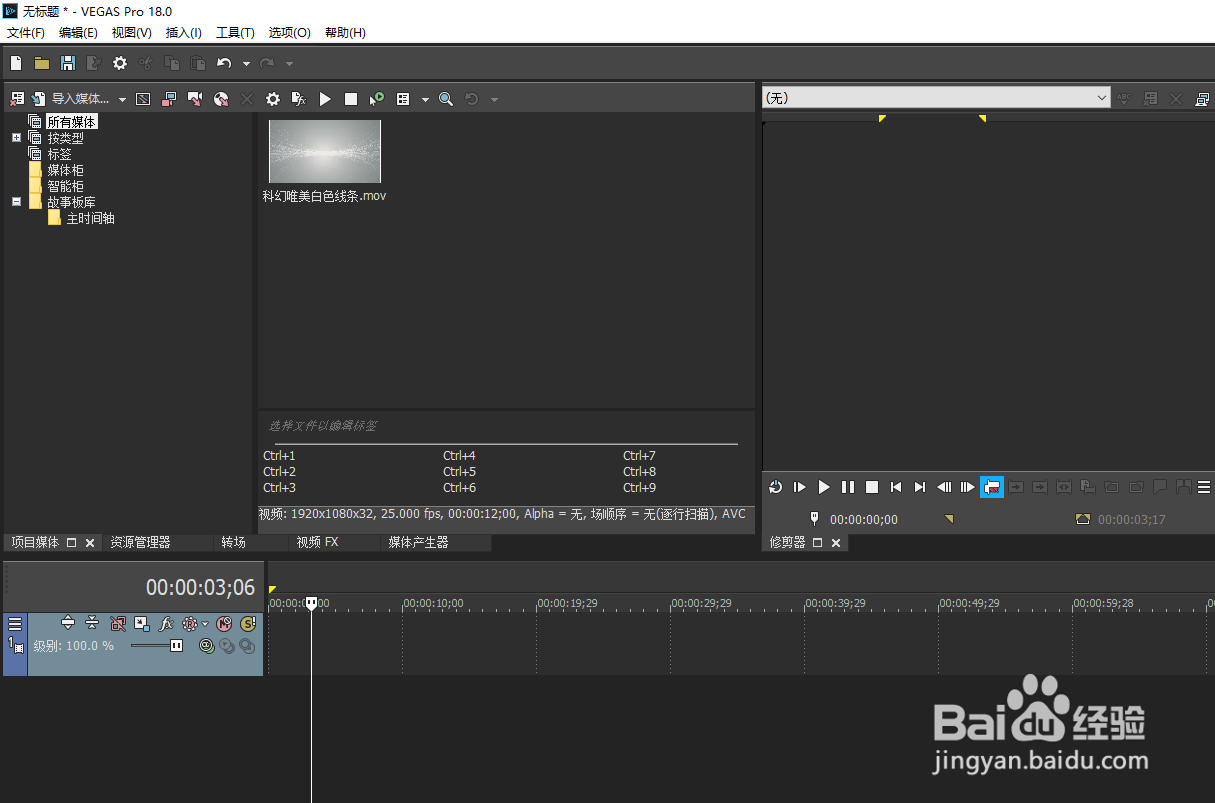Open the undo history dropdown arrow
1215x803 pixels.
tap(246, 64)
